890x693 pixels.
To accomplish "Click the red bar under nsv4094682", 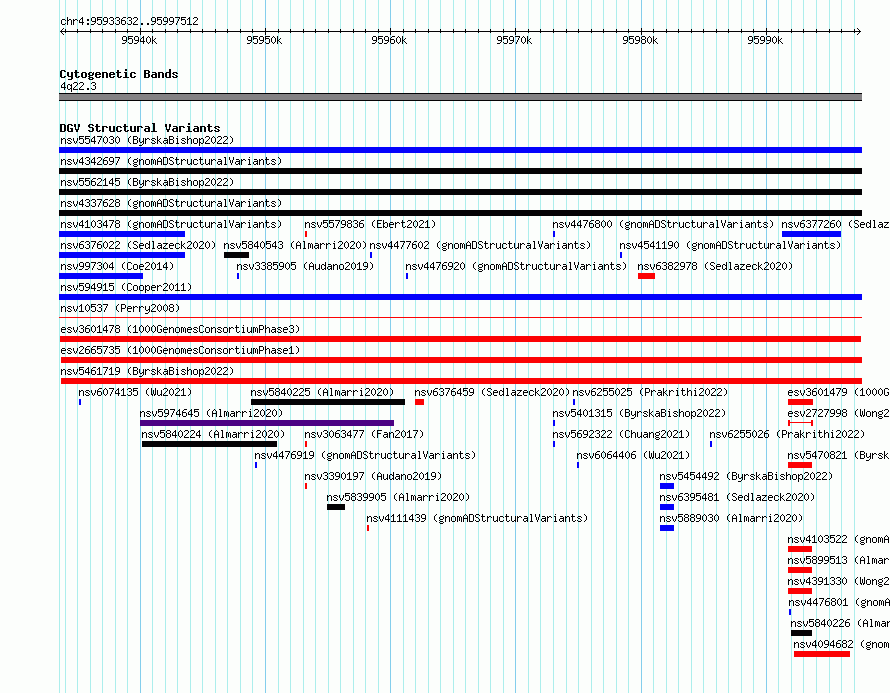I will pos(822,654).
